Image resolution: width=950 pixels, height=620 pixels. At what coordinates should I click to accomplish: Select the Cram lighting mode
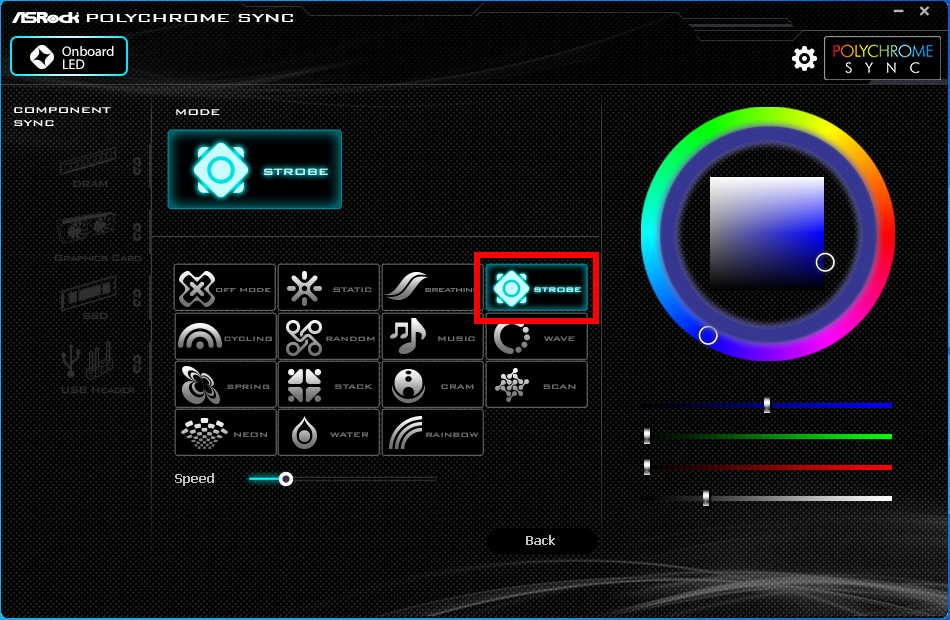(x=433, y=384)
